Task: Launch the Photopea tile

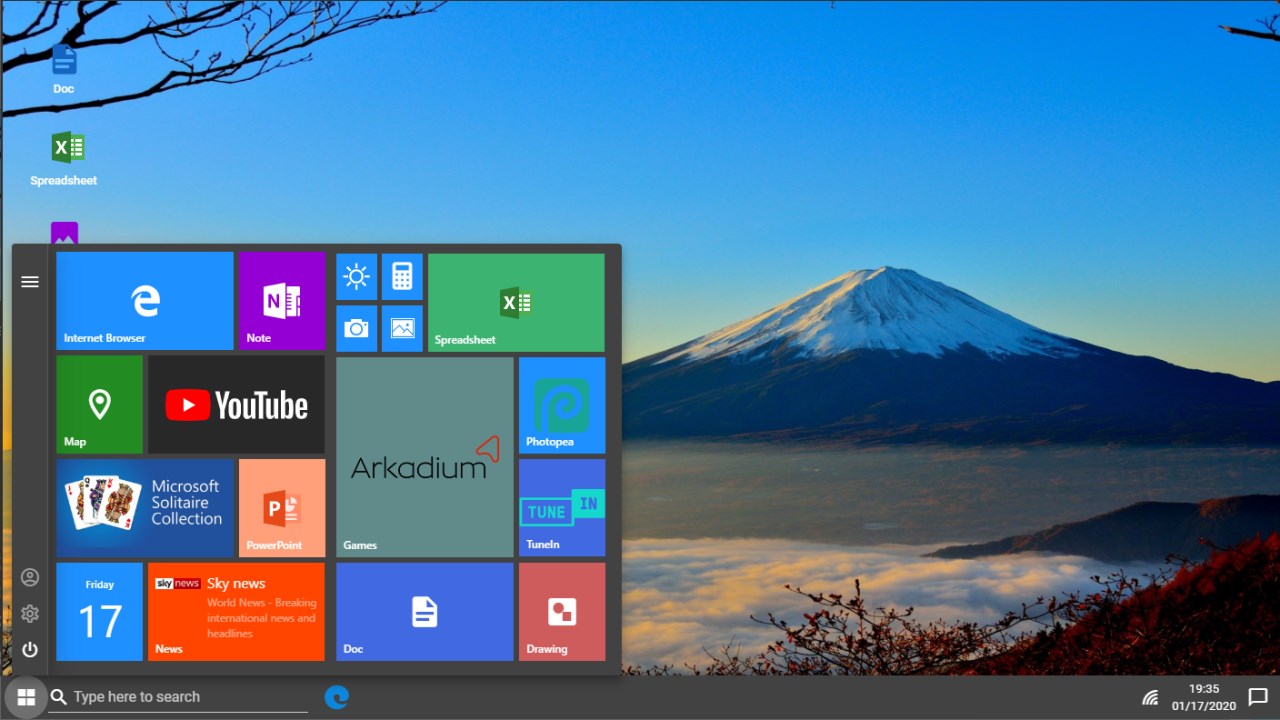Action: pos(562,405)
